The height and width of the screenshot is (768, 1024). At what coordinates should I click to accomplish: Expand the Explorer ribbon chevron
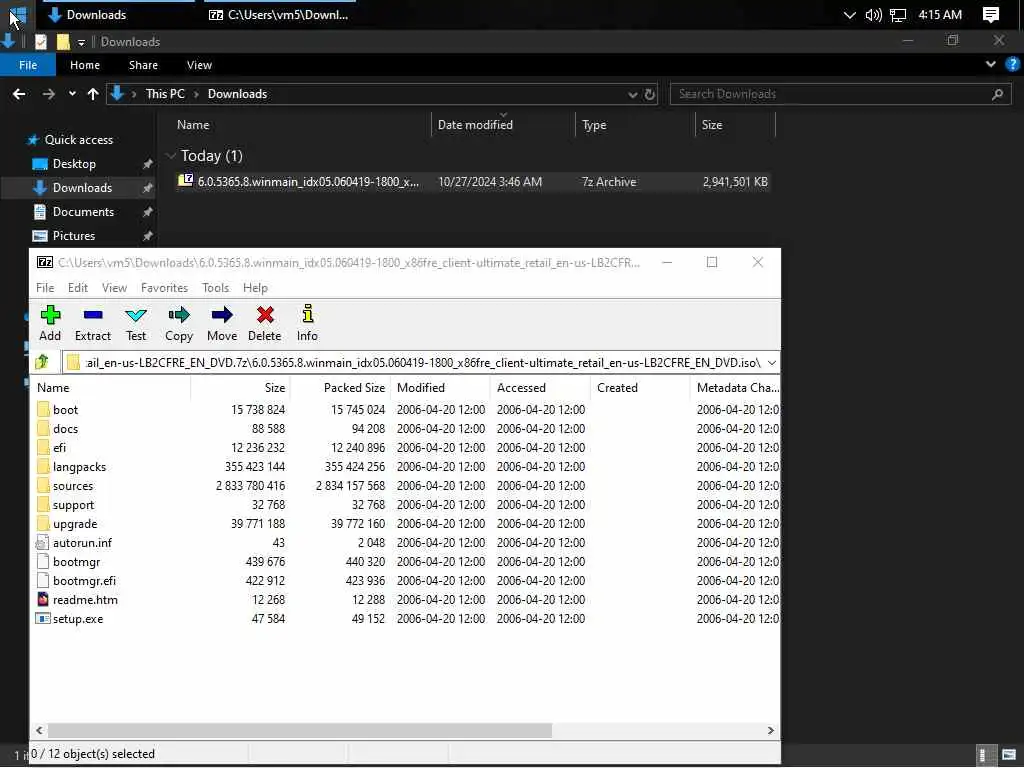[x=991, y=64]
